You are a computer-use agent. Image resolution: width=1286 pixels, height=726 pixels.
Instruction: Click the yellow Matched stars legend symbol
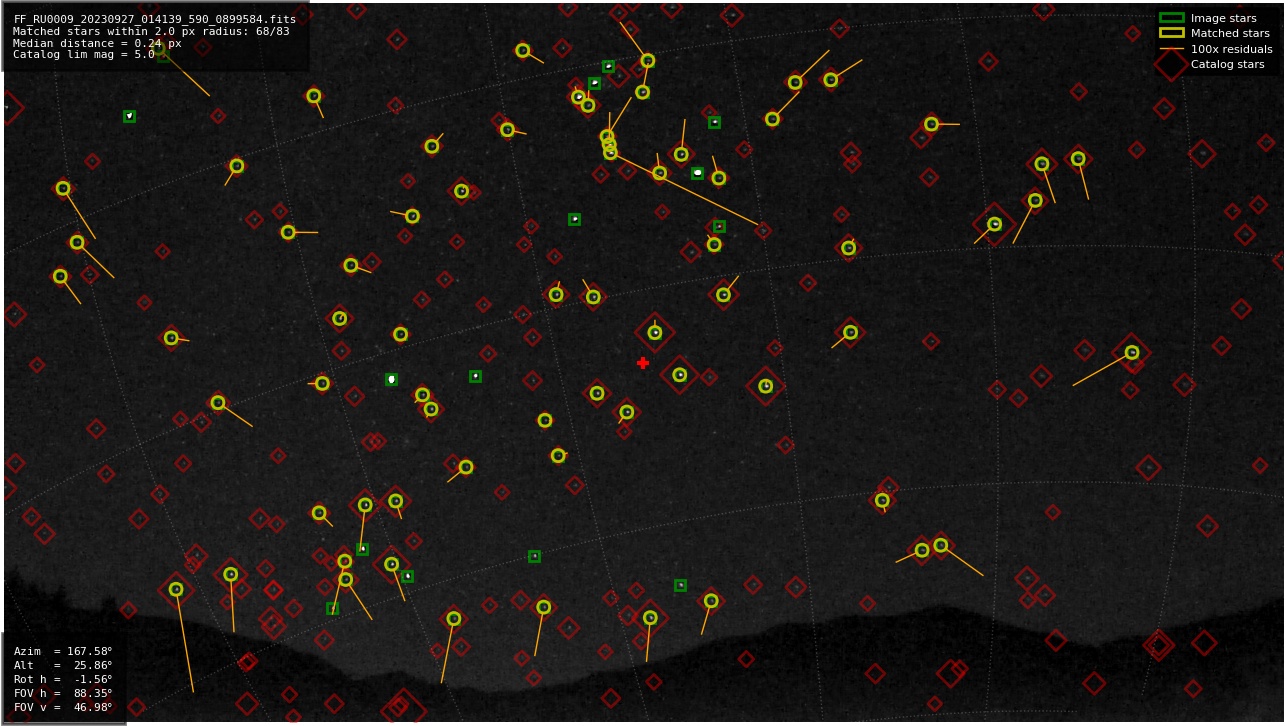click(1171, 33)
